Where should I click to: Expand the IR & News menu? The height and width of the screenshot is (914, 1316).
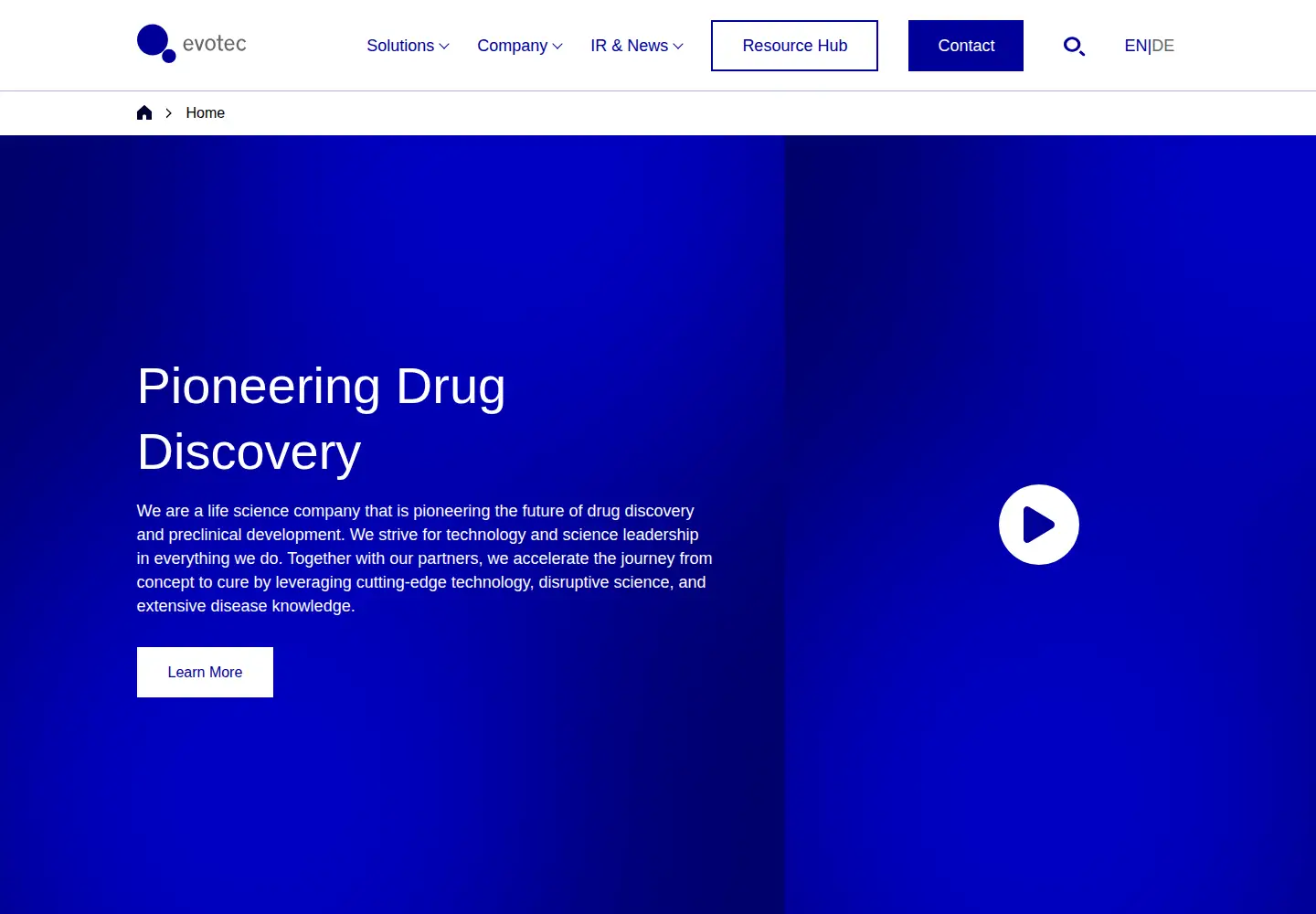click(x=637, y=46)
